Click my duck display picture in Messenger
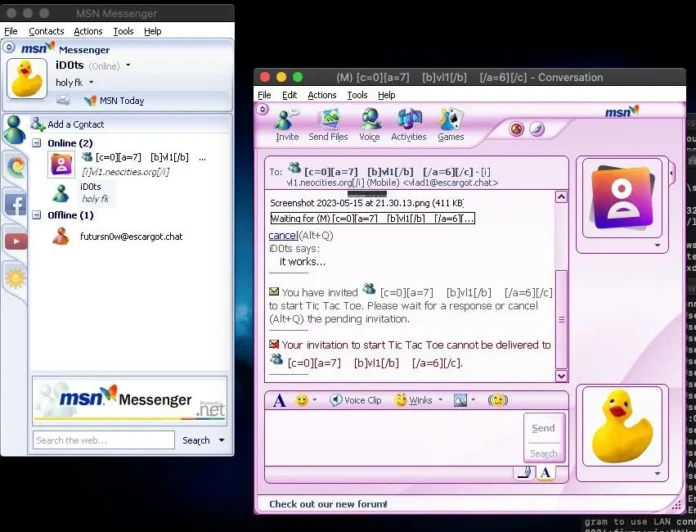Screen dimensions: 696x532 coord(27,79)
